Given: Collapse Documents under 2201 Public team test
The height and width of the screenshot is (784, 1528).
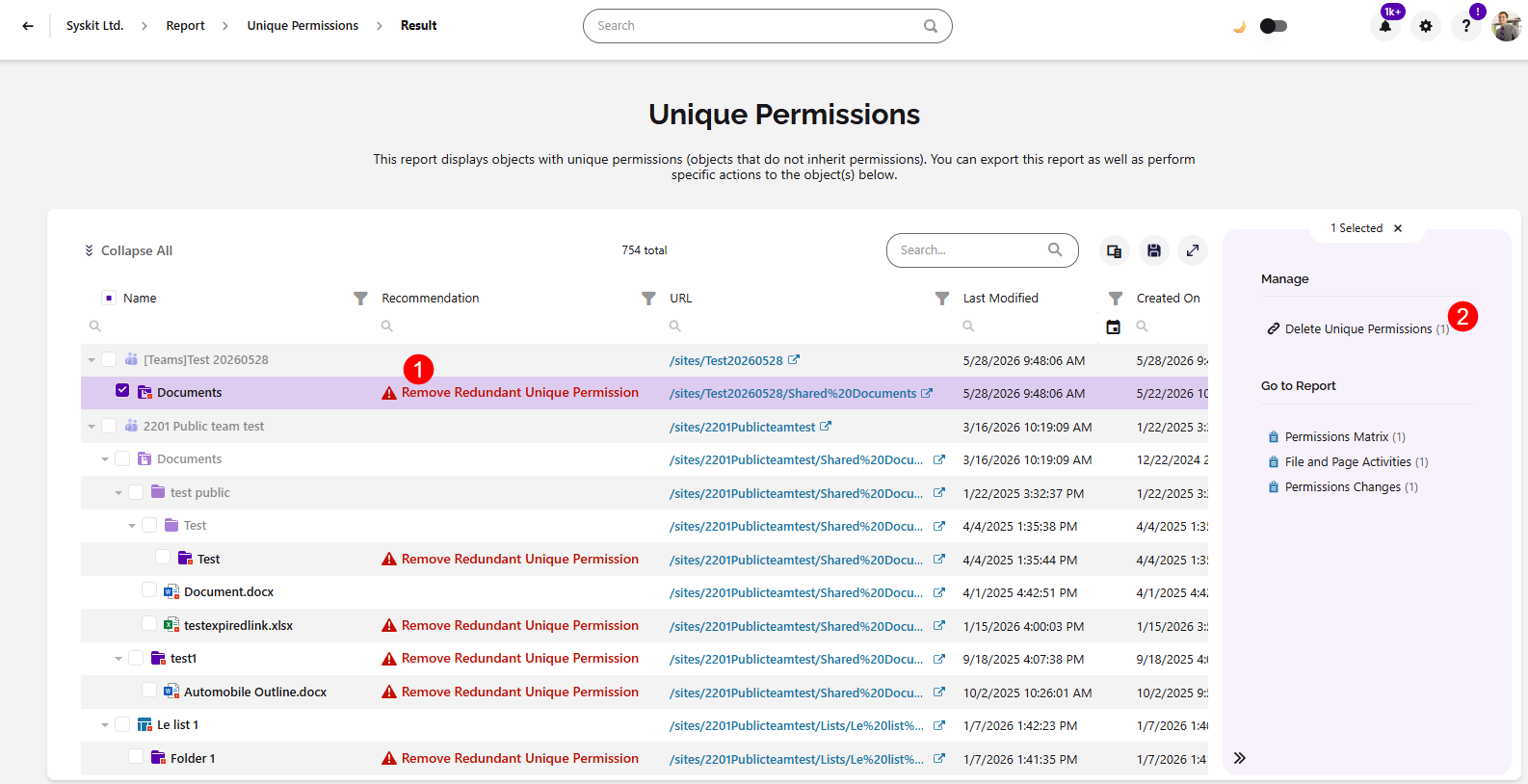Looking at the screenshot, I should (105, 459).
